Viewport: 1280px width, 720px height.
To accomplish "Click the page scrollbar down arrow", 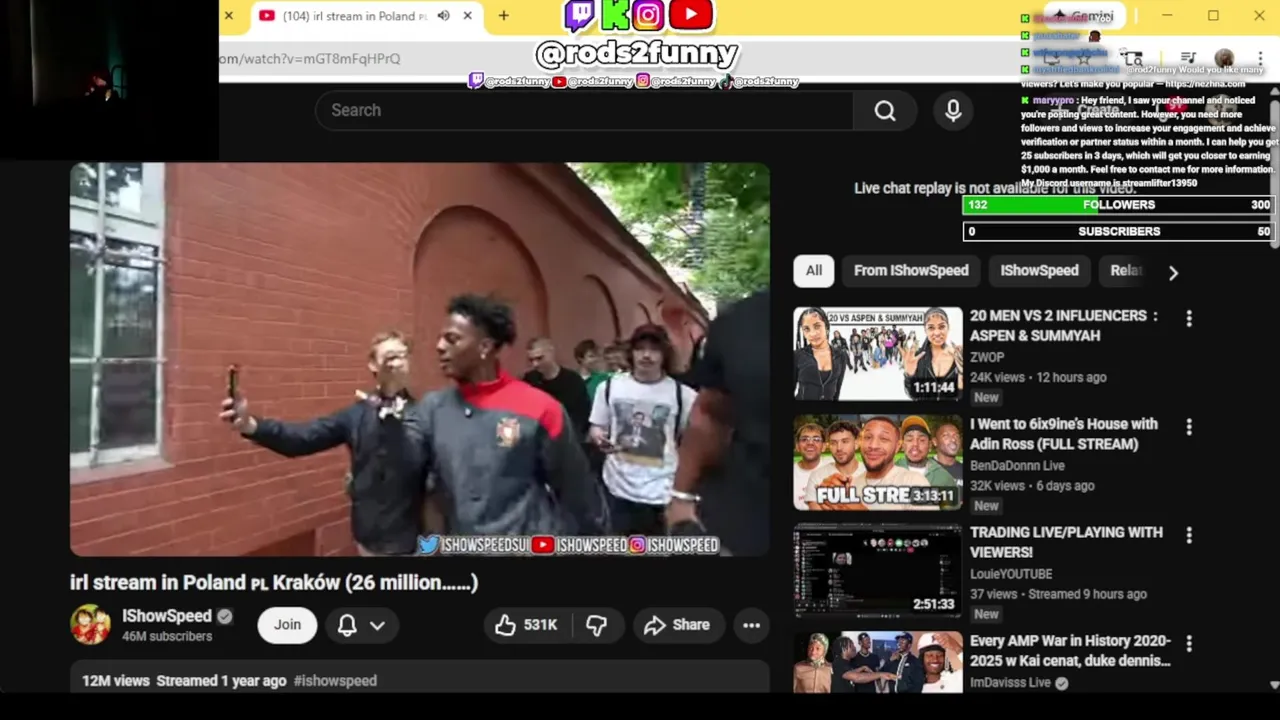I will [1274, 685].
